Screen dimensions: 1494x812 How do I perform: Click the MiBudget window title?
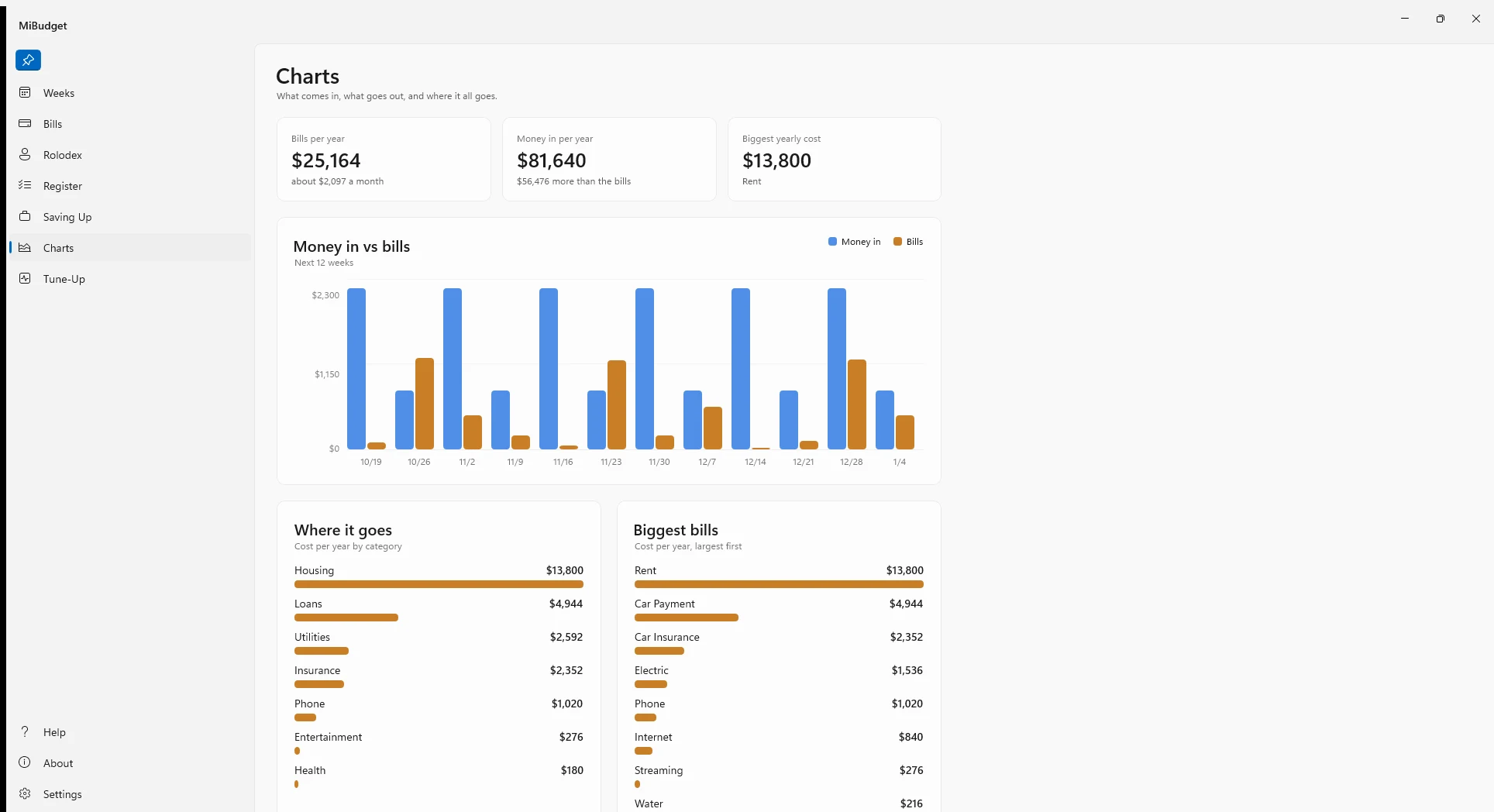pyautogui.click(x=43, y=26)
